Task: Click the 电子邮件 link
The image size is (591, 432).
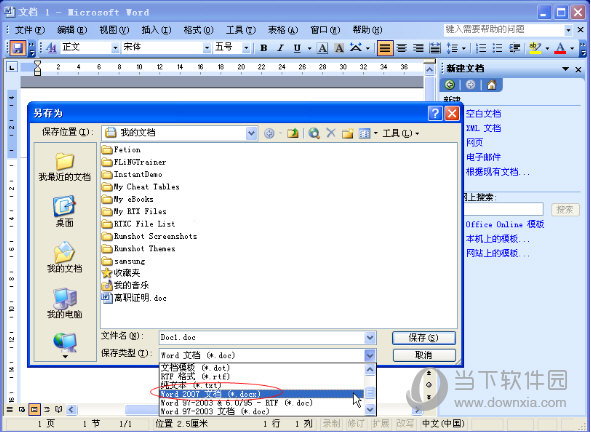Action: tap(484, 157)
